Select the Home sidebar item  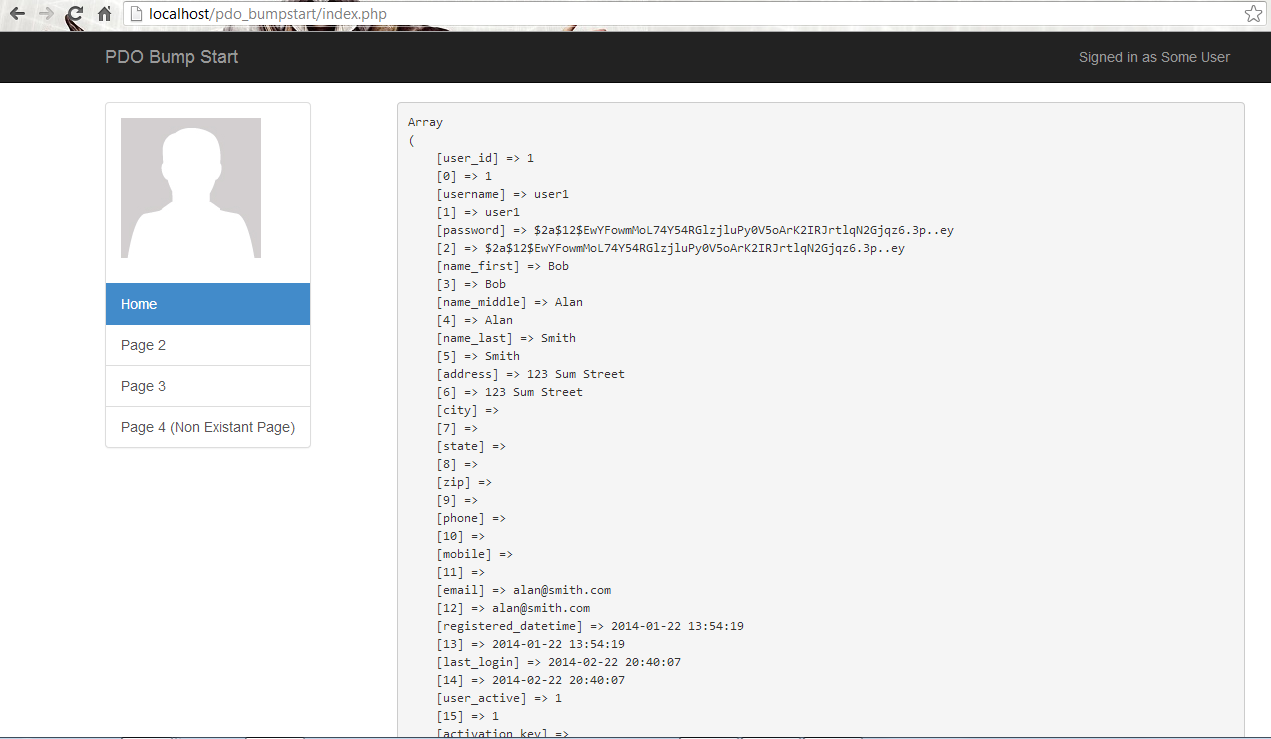[208, 304]
